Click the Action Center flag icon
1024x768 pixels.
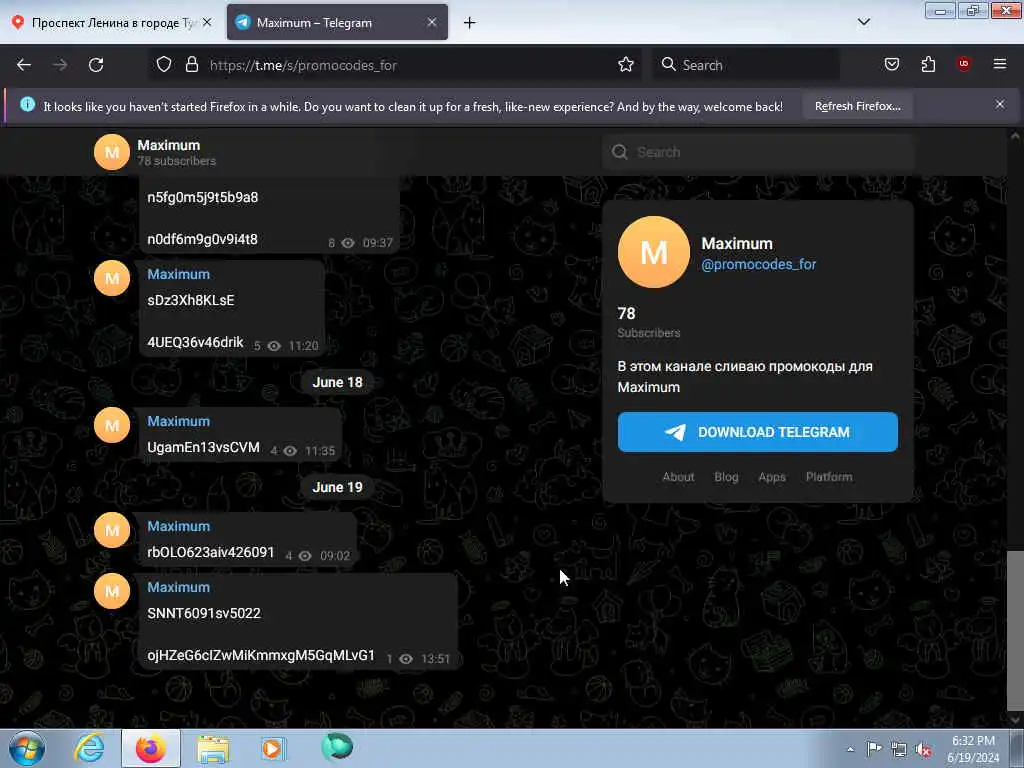[x=874, y=749]
